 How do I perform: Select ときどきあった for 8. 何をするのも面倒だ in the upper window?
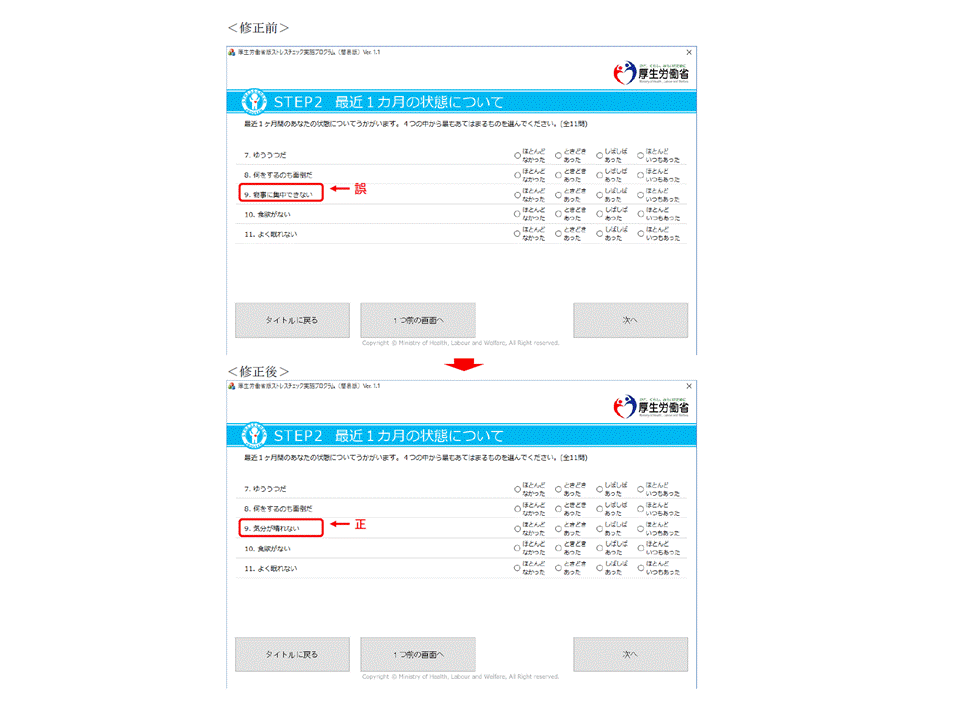[558, 175]
